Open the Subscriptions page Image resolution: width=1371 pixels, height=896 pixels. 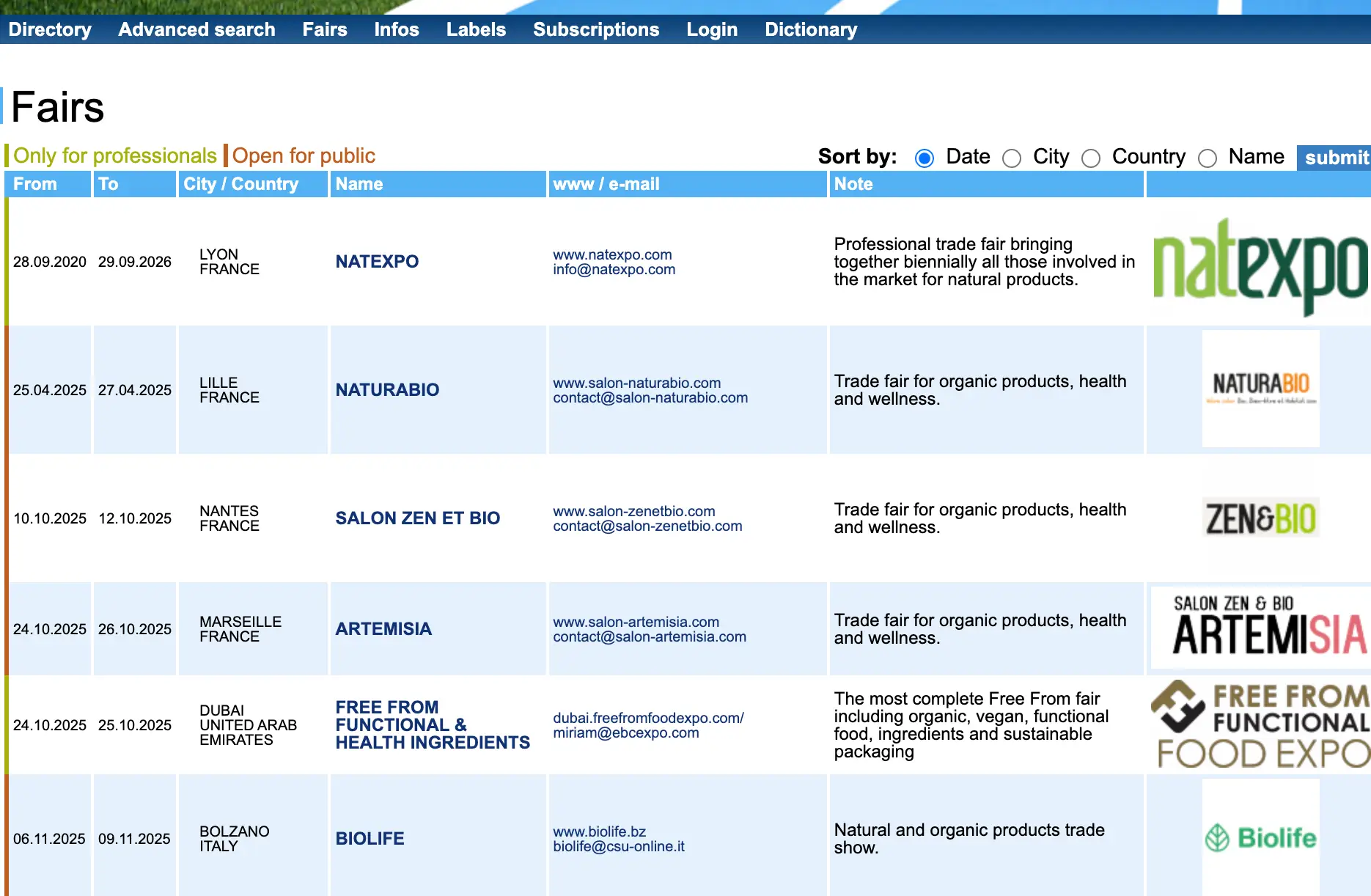click(596, 29)
